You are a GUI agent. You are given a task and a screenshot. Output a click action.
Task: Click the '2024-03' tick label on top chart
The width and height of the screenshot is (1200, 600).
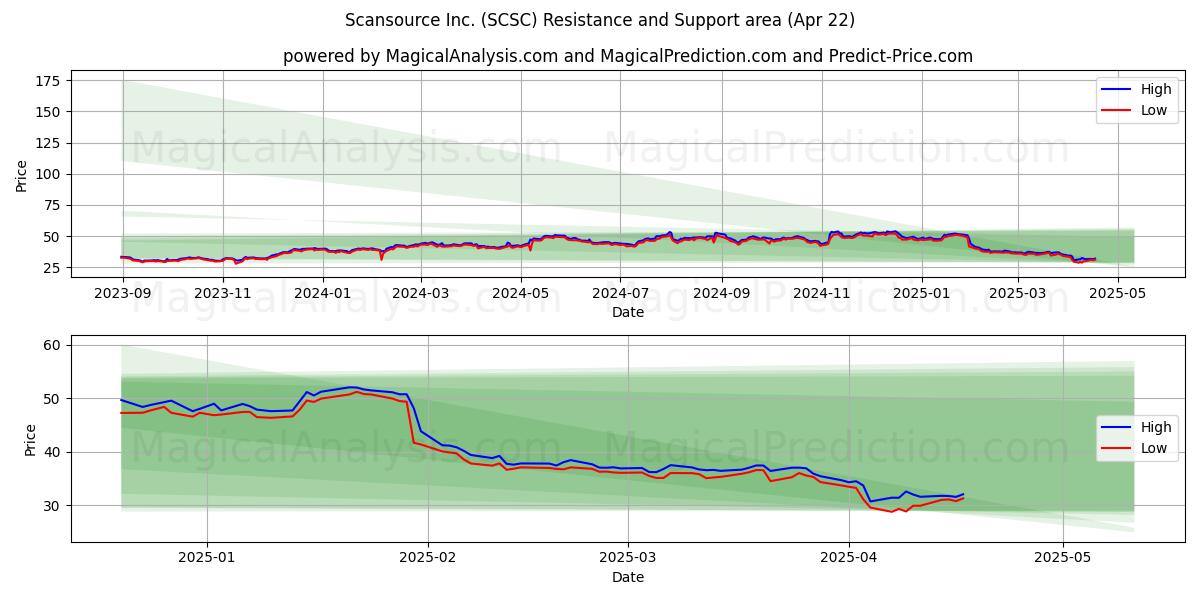[x=421, y=295]
